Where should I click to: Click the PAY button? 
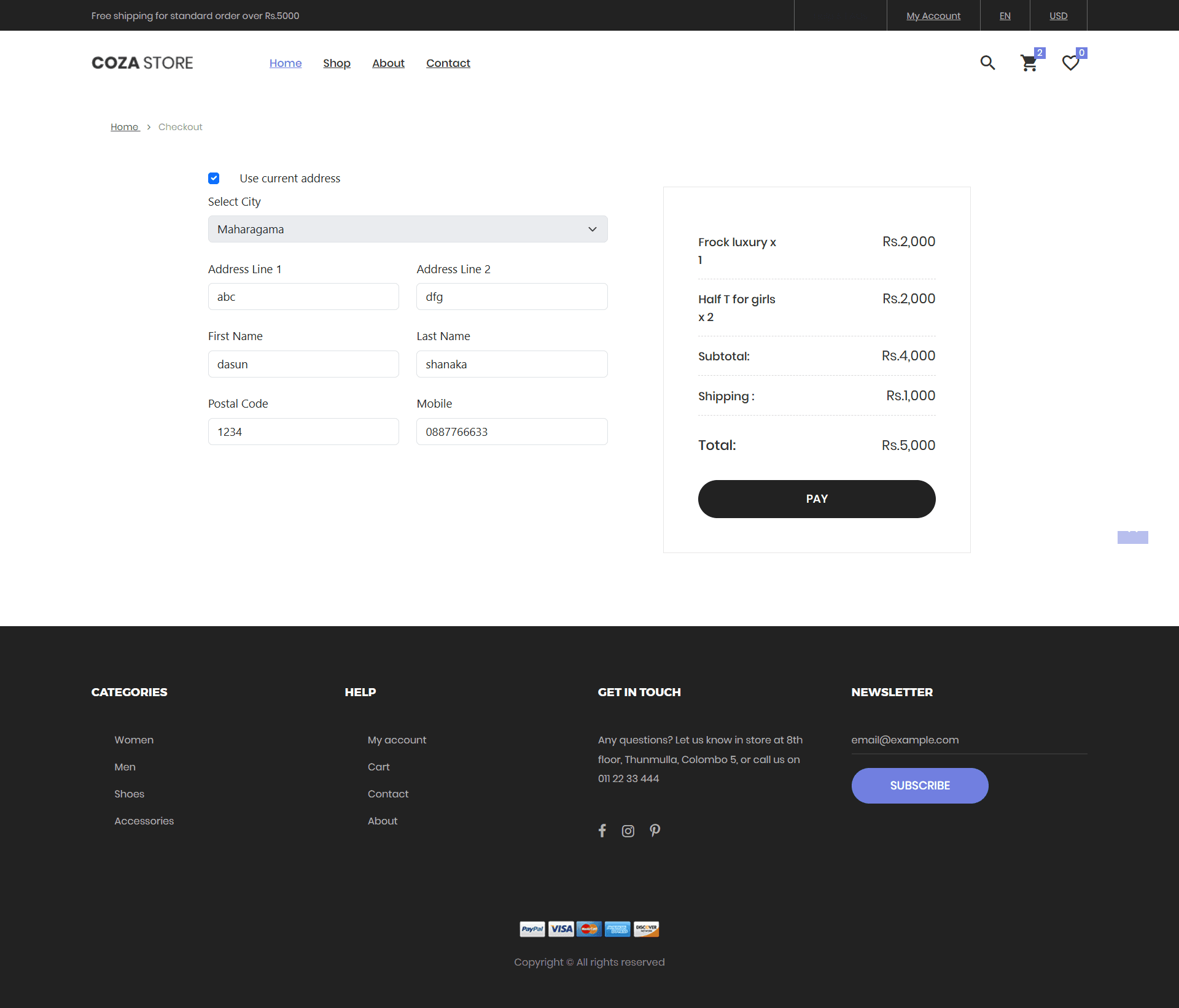click(817, 499)
